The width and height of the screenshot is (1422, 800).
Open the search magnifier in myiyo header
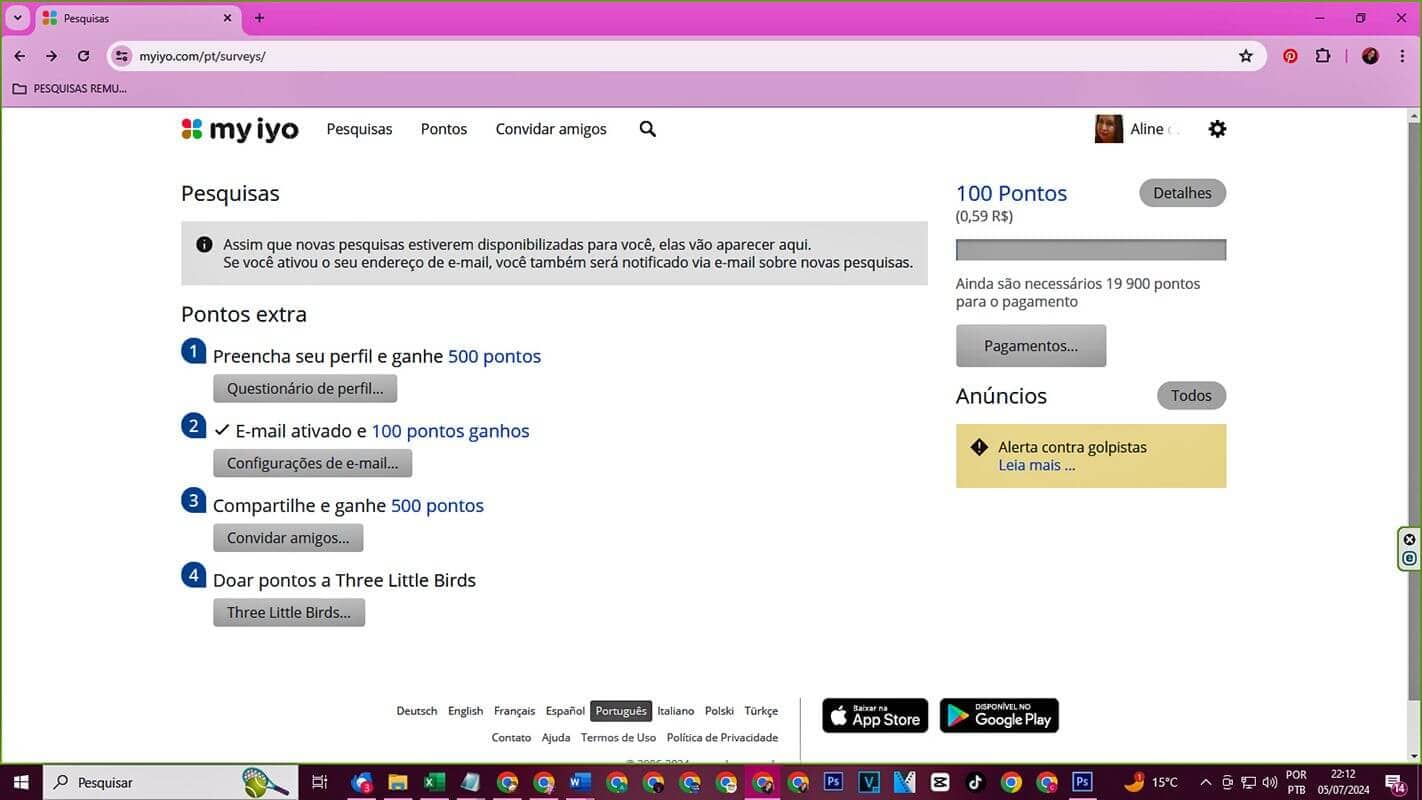[648, 129]
